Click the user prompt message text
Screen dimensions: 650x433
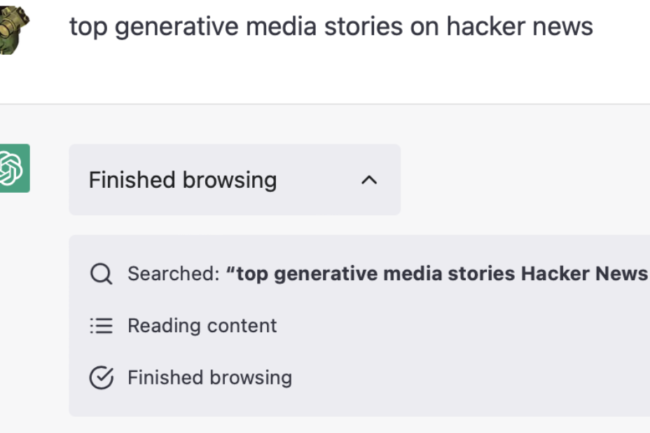[x=331, y=27]
